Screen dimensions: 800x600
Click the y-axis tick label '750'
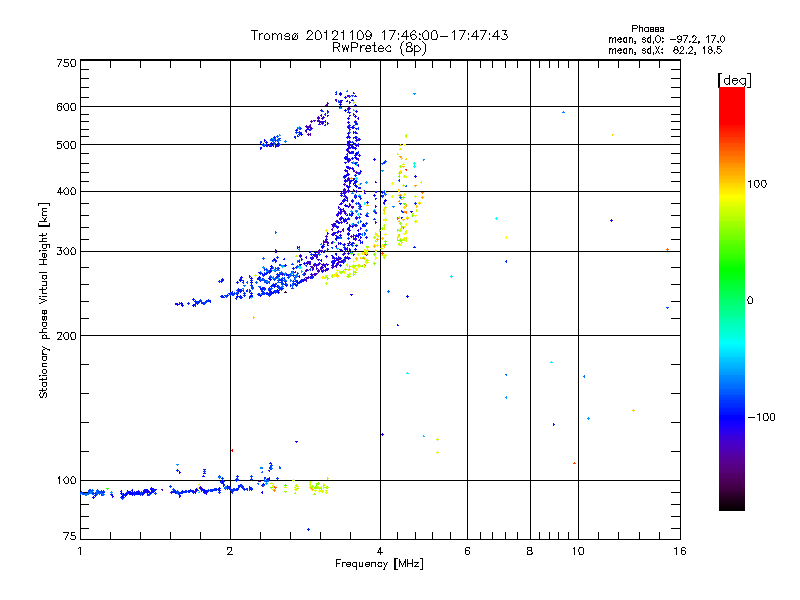click(x=66, y=63)
